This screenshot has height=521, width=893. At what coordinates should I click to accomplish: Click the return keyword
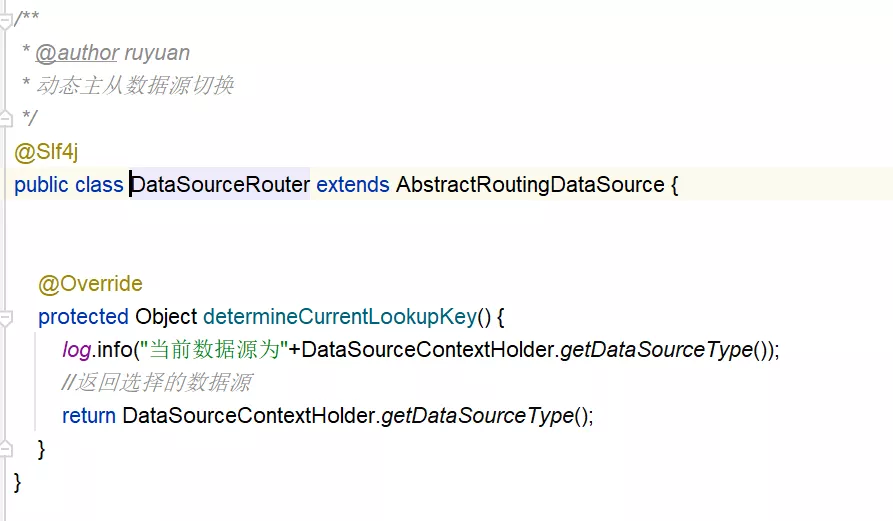[89, 415]
